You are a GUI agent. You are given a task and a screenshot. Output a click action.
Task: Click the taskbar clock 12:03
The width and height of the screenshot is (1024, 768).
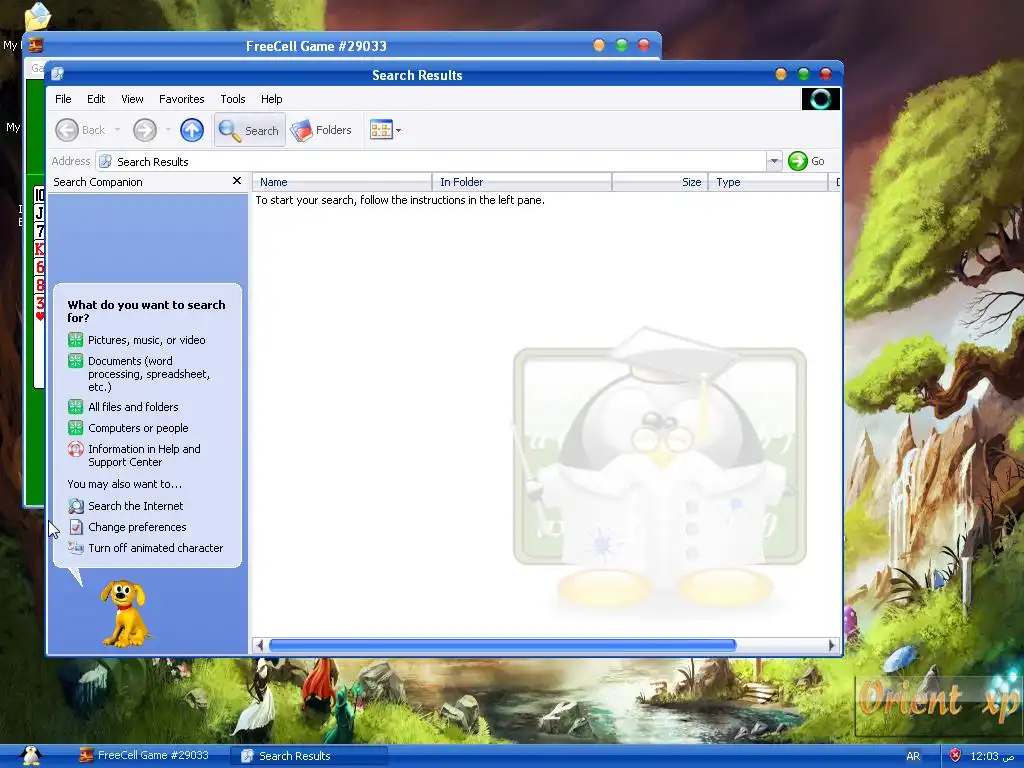coord(992,756)
